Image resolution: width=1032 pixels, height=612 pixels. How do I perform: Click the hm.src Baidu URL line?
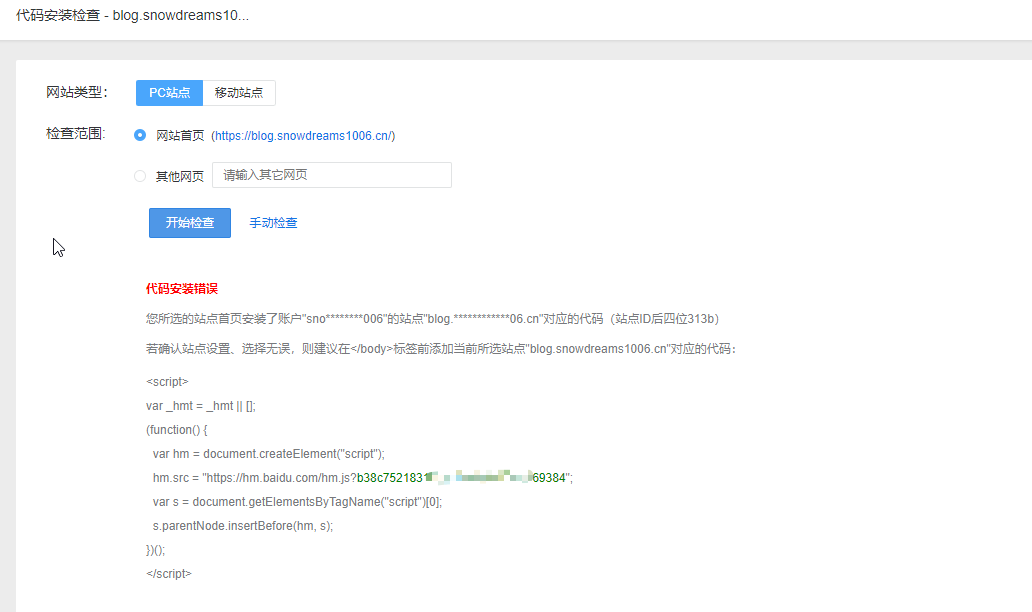(x=362, y=478)
